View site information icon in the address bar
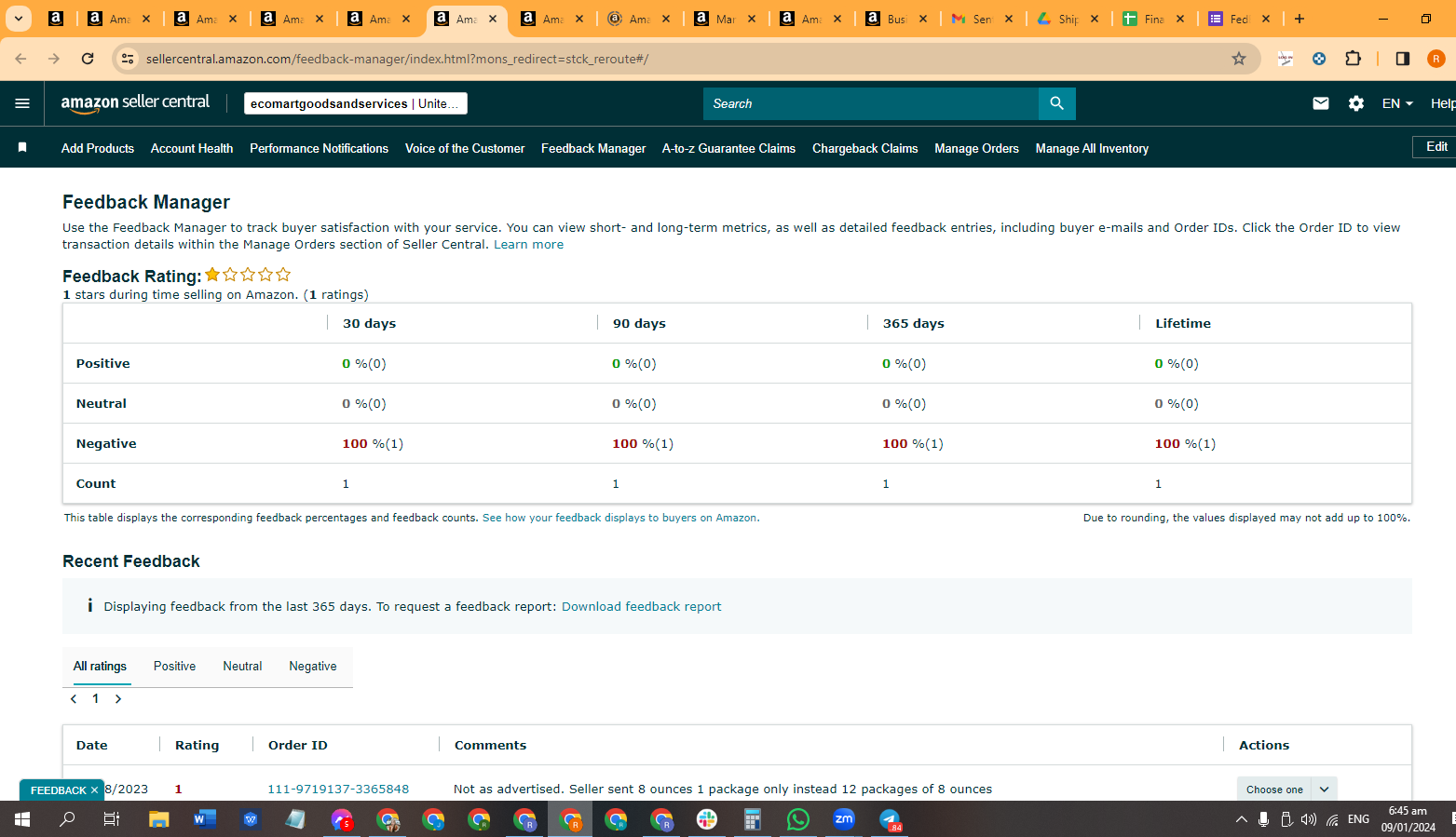Viewport: 1456px width, 837px height. [x=128, y=59]
